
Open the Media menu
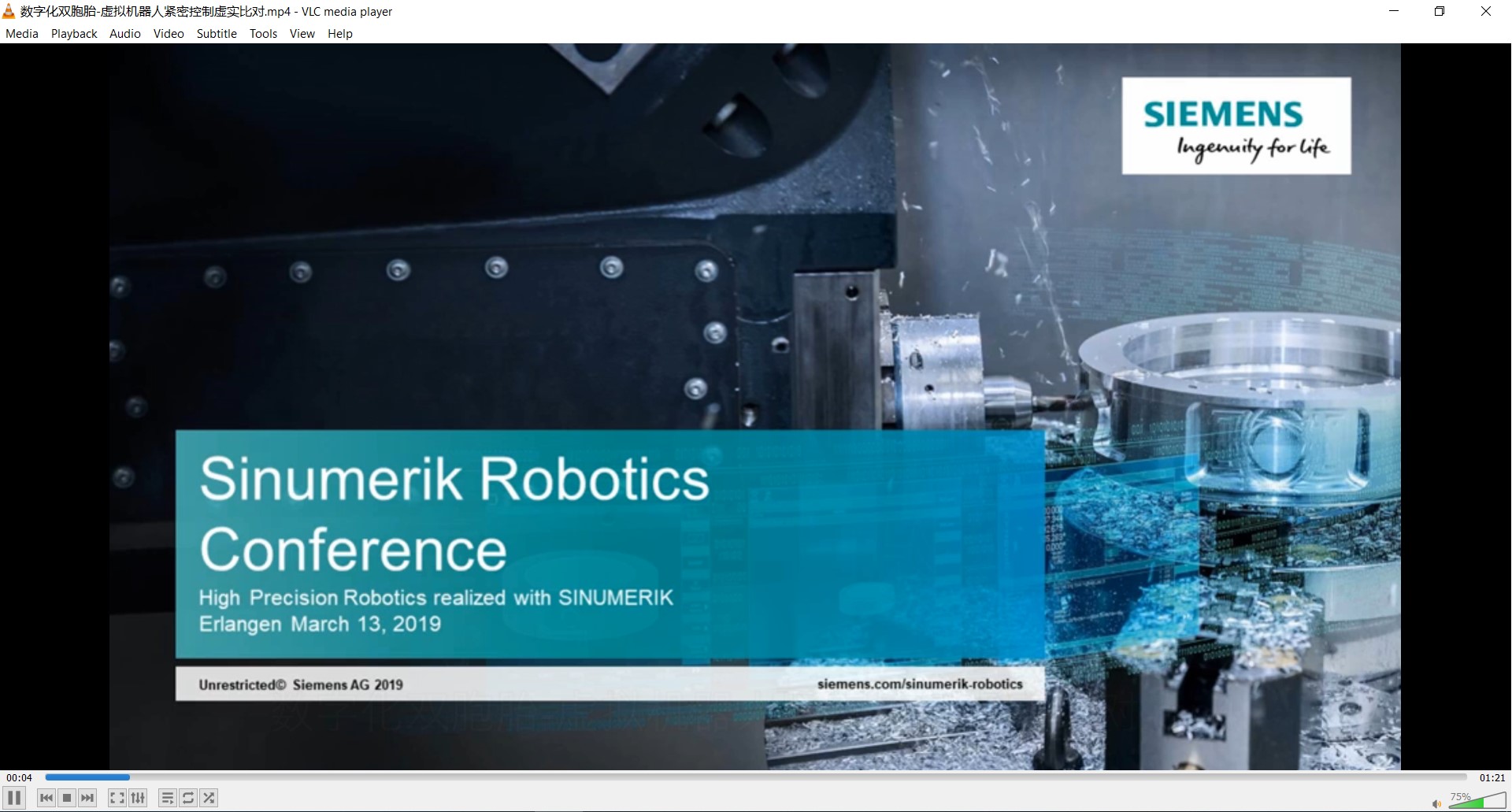tap(22, 33)
